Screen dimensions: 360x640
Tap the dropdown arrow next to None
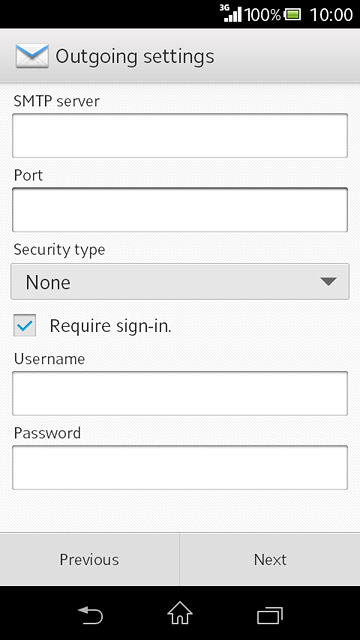(328, 282)
